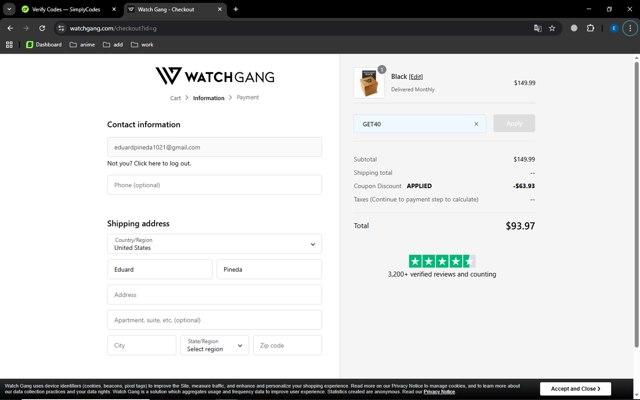
Task: Reload the checkout page
Action: pyautogui.click(x=42, y=28)
